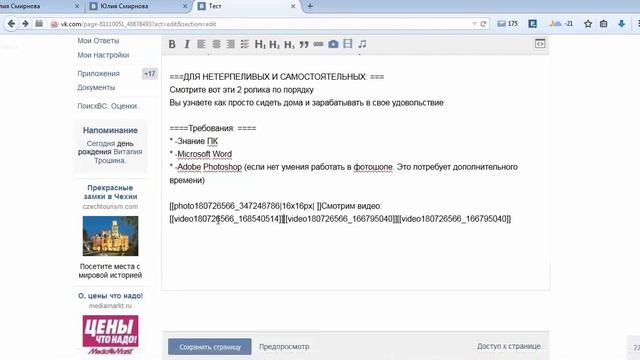Open Мои Ответы in sidebar
Image resolution: width=640 pixels, height=360 pixels.
[x=98, y=41]
